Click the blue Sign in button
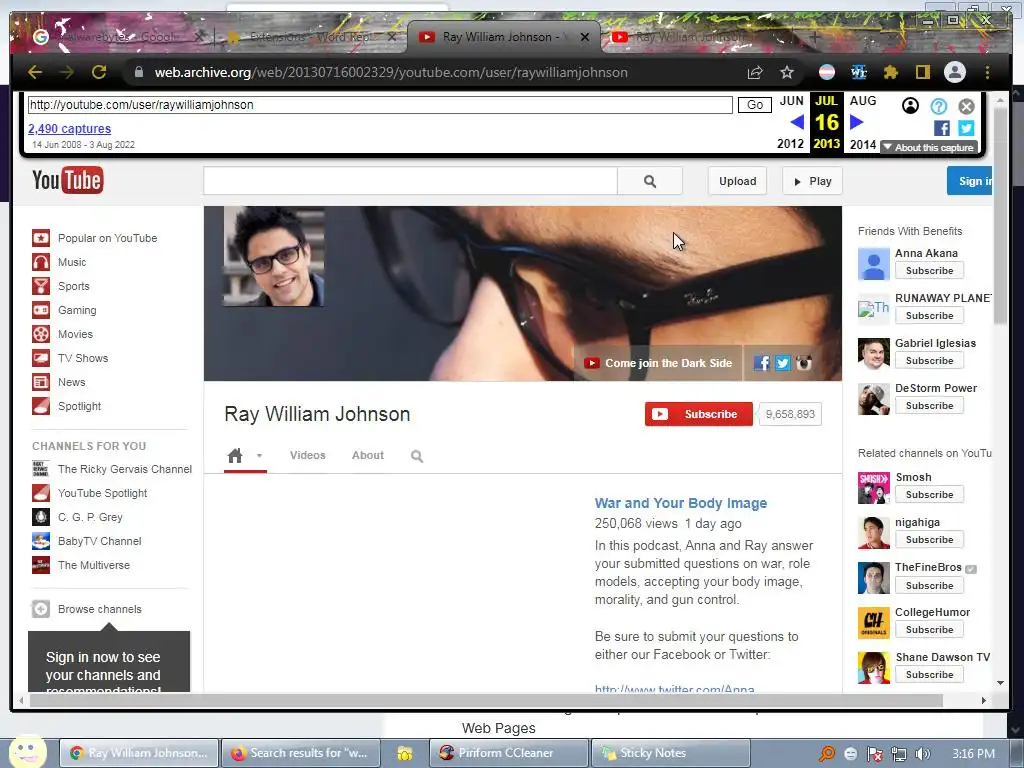Viewport: 1024px width, 768px height. pyautogui.click(x=970, y=181)
